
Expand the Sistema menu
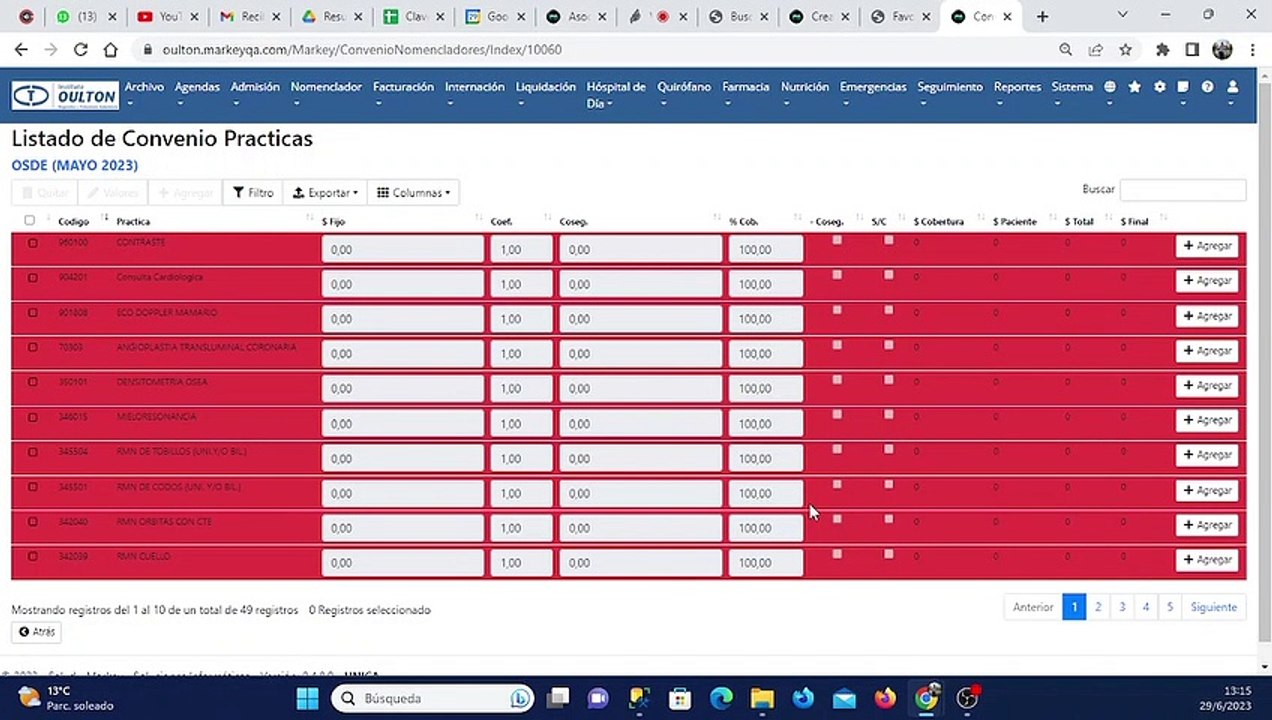tap(1072, 93)
